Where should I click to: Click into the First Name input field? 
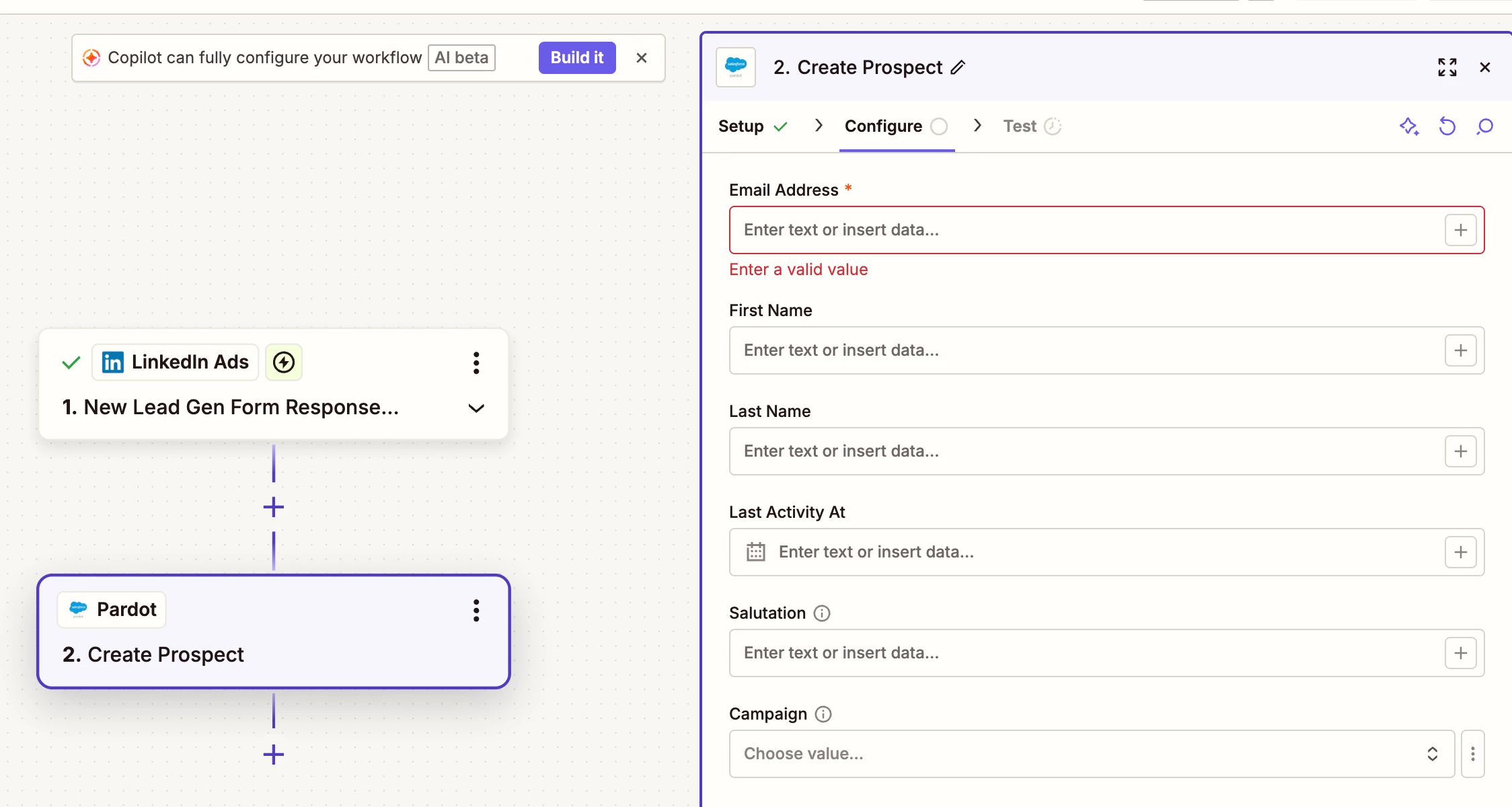pyautogui.click(x=1083, y=350)
